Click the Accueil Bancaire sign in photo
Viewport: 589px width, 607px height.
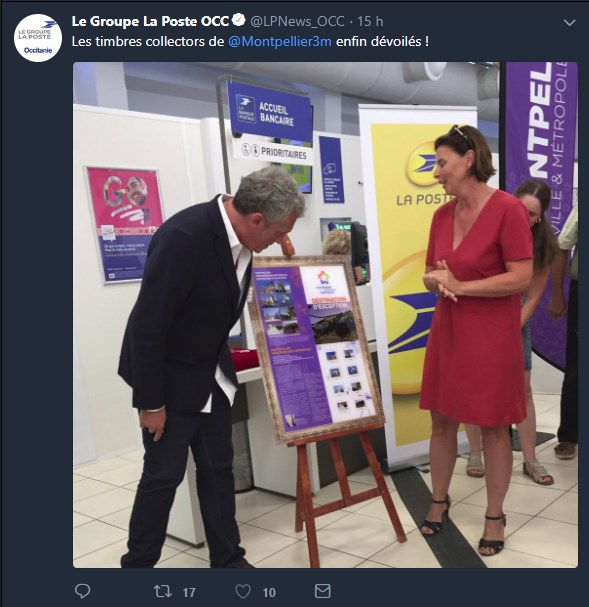tap(270, 112)
